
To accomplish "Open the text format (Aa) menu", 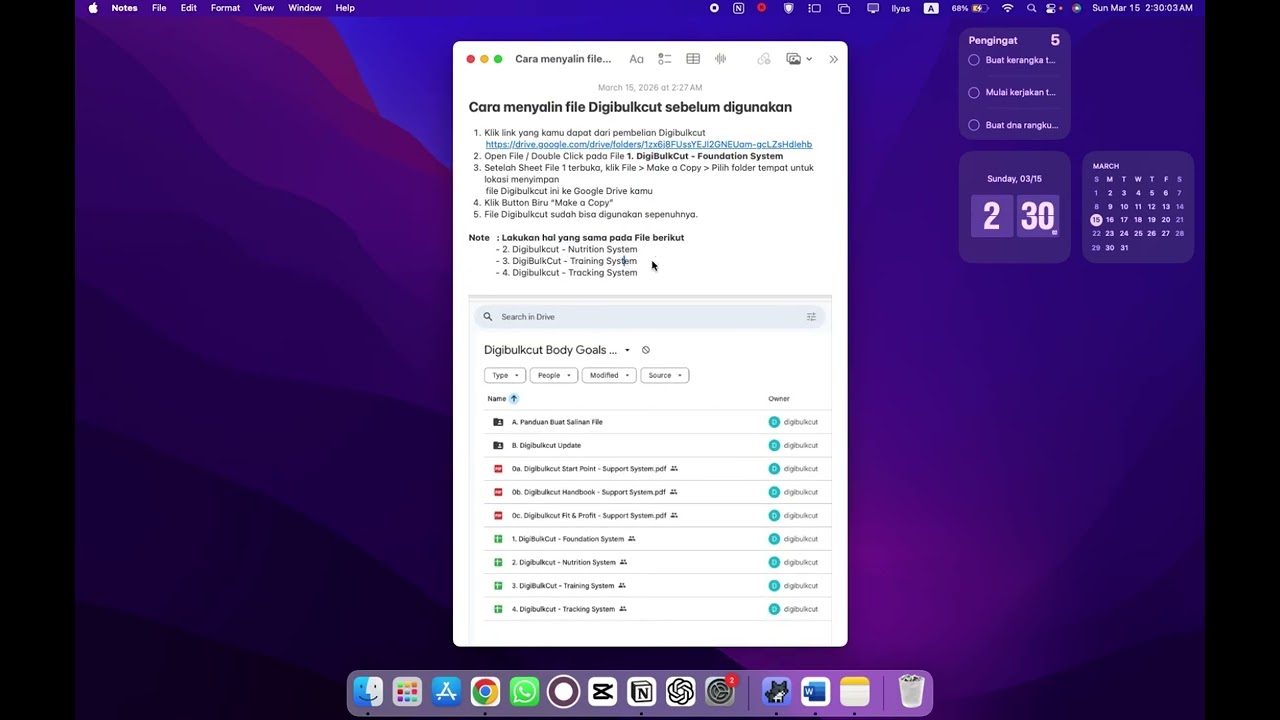I will pyautogui.click(x=636, y=59).
